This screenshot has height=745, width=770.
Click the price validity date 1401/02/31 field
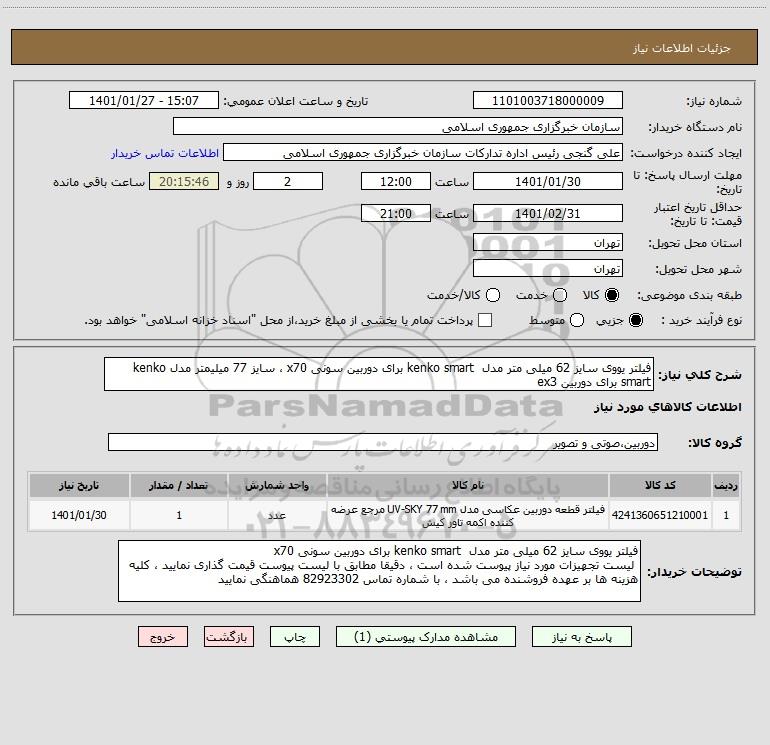548,213
